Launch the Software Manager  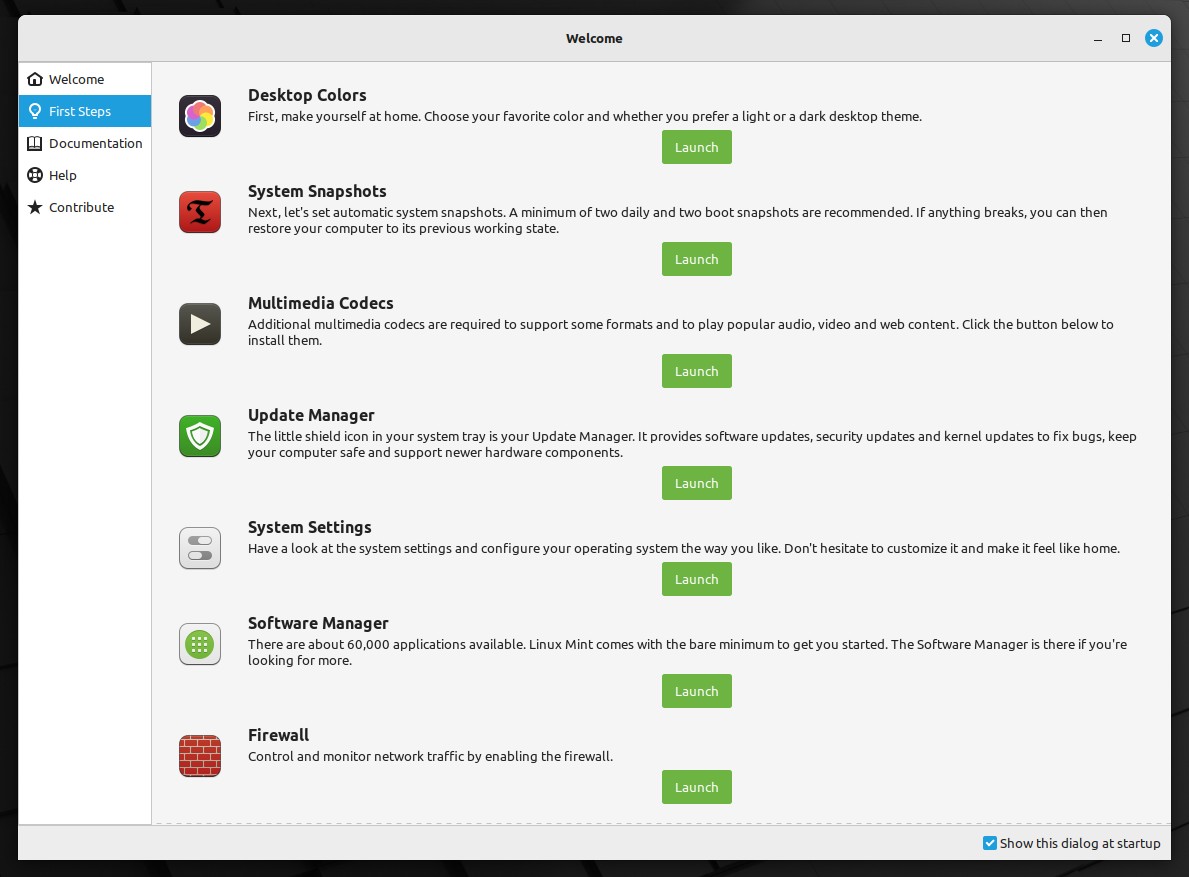[697, 691]
